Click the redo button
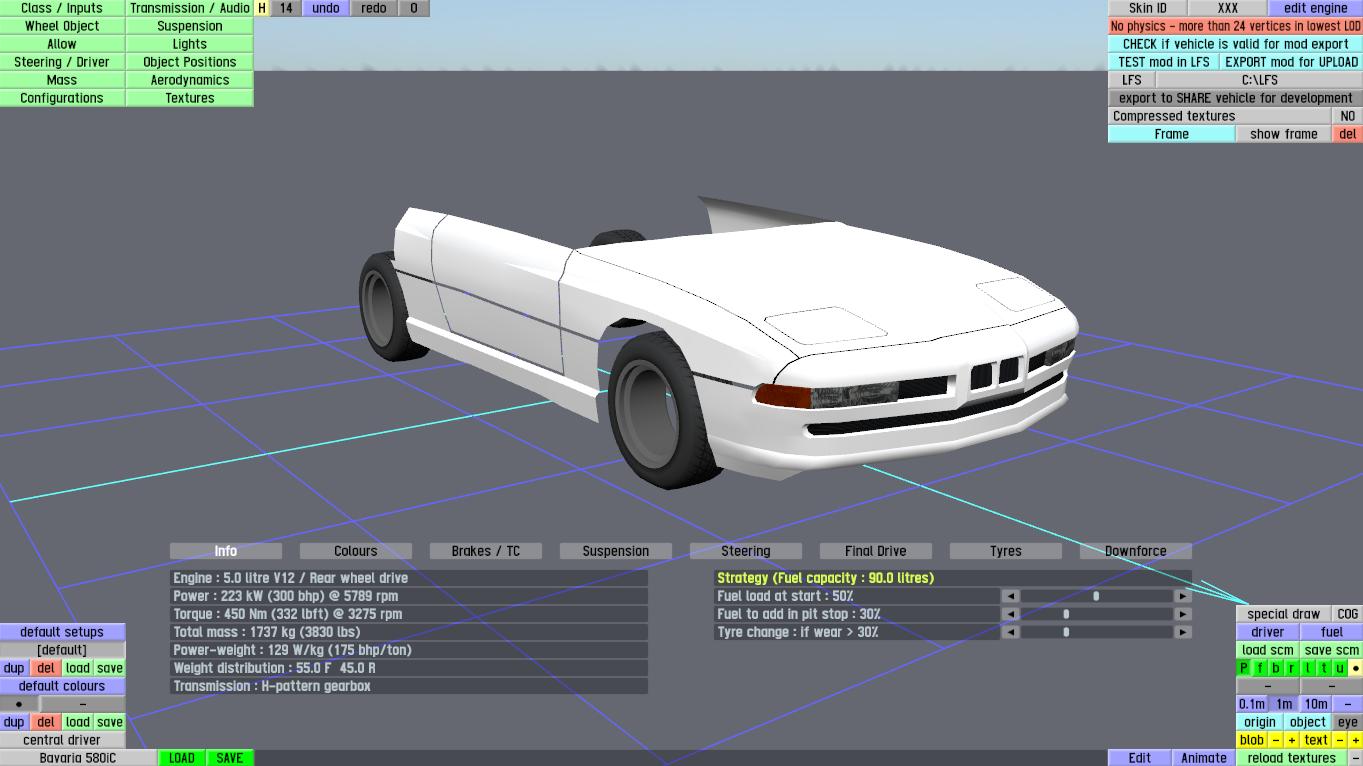 pos(374,8)
